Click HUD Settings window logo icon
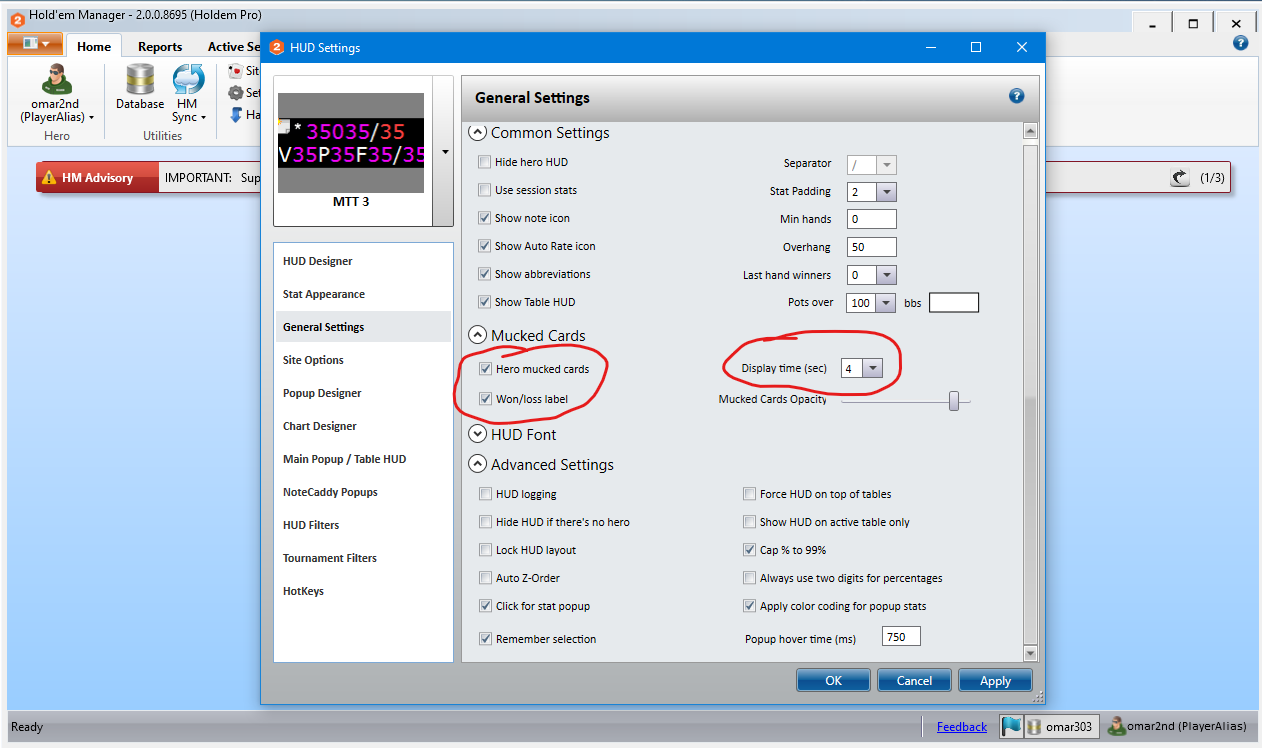1262x748 pixels. [277, 47]
